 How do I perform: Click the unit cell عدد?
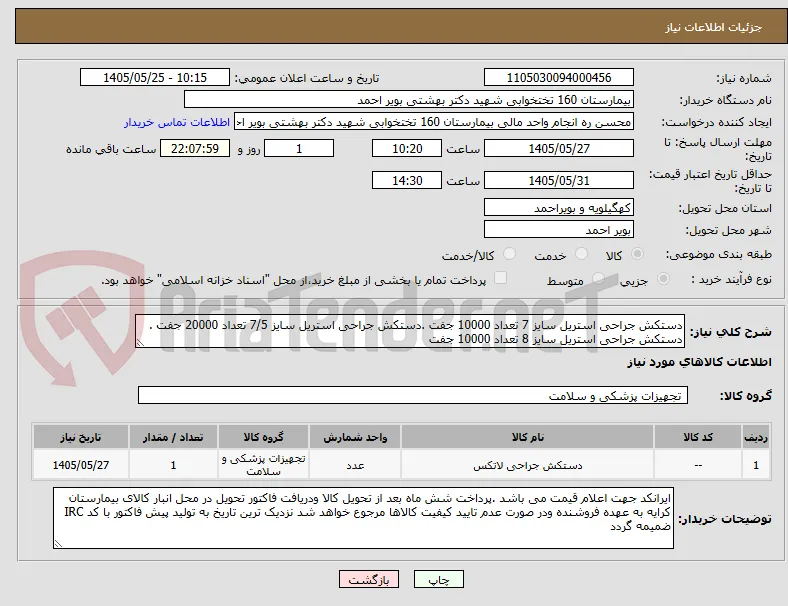pos(355,465)
